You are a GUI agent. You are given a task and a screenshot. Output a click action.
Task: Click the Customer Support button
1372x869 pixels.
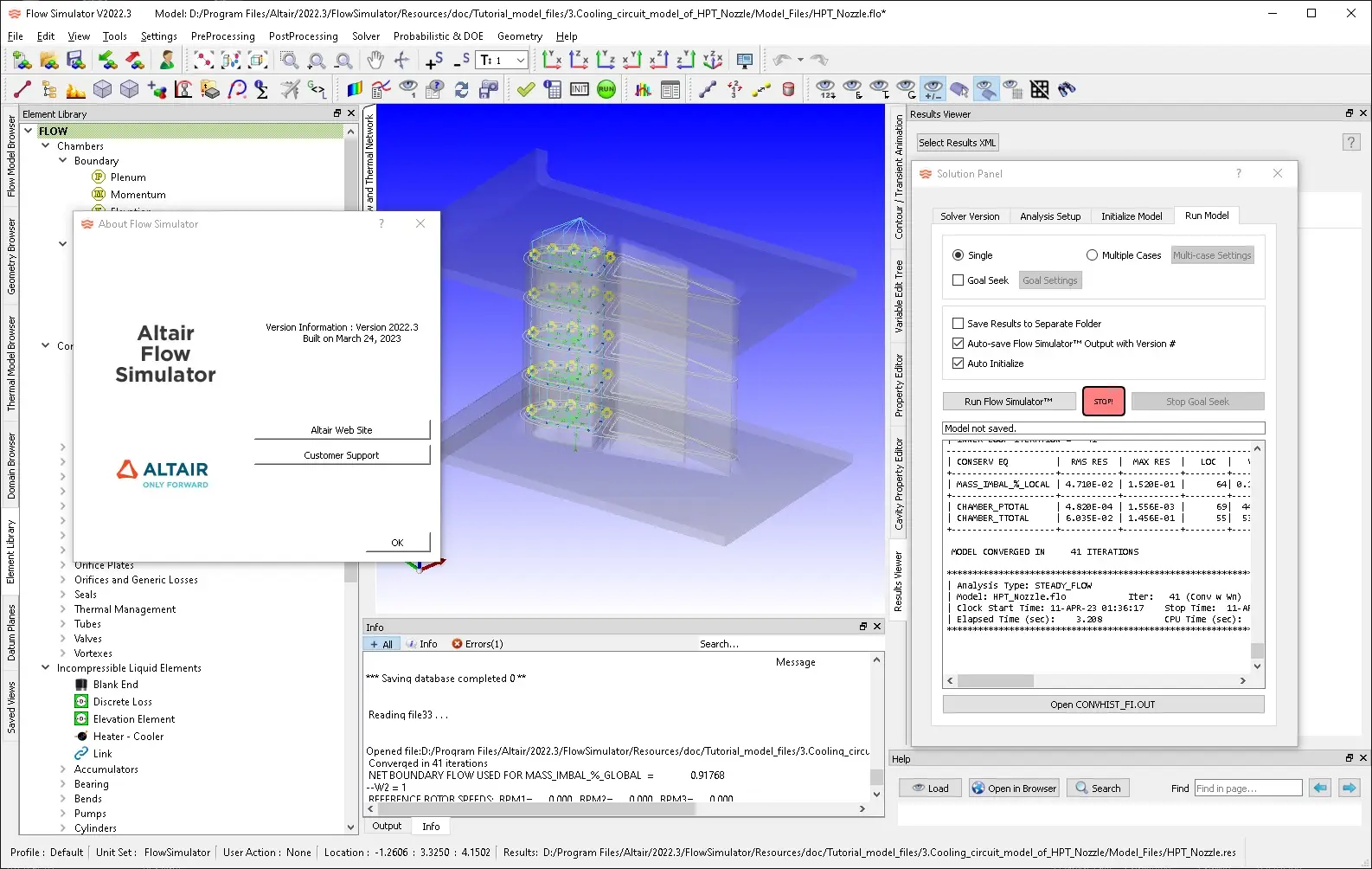pyautogui.click(x=342, y=455)
